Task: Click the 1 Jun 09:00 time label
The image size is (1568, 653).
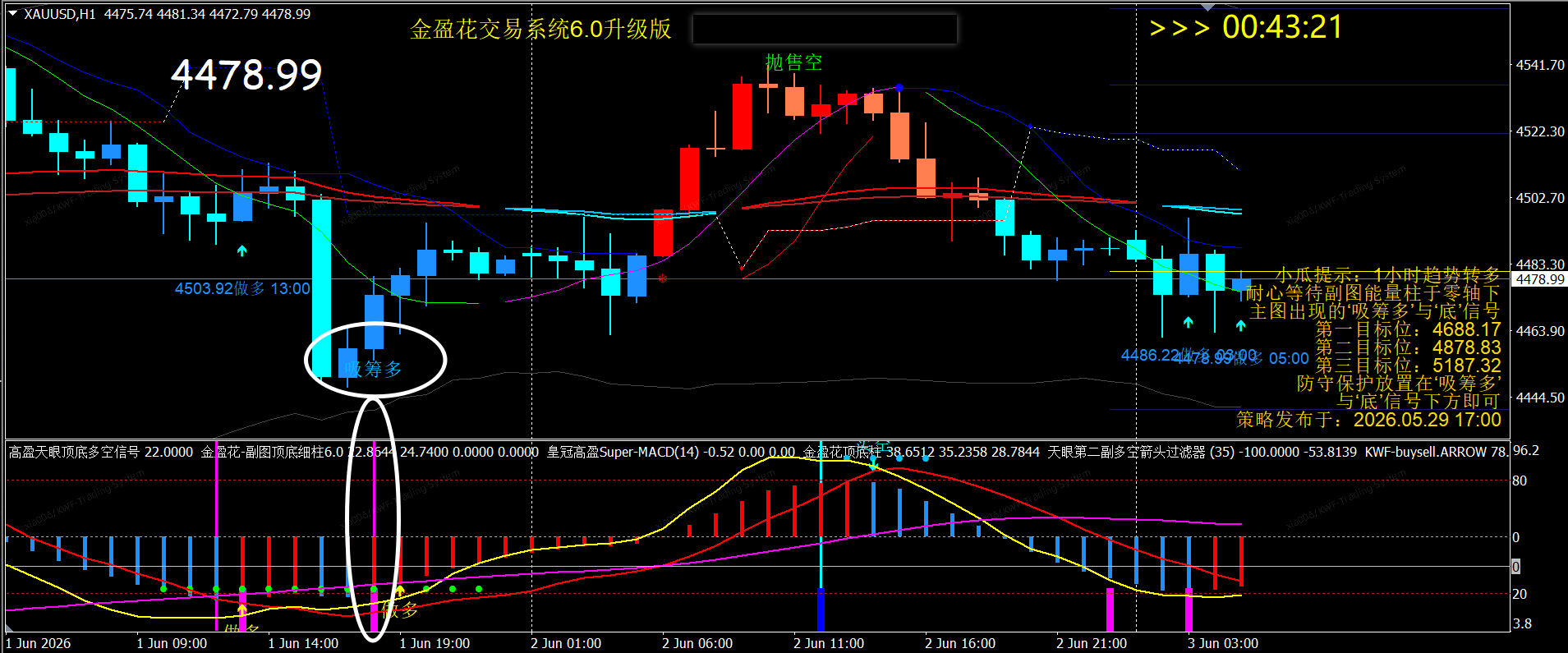Action: pos(172,643)
